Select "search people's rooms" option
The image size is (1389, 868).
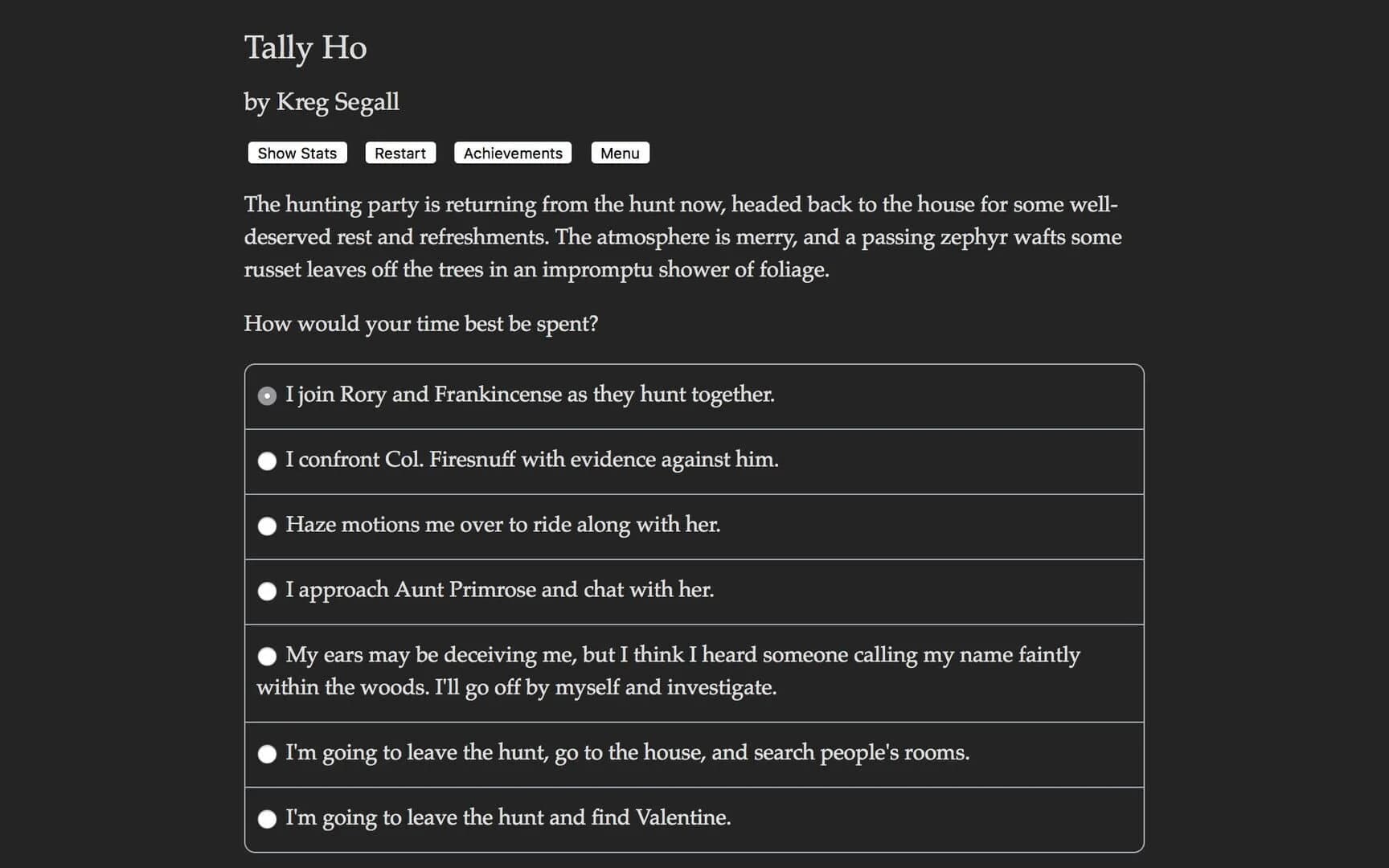coord(628,753)
